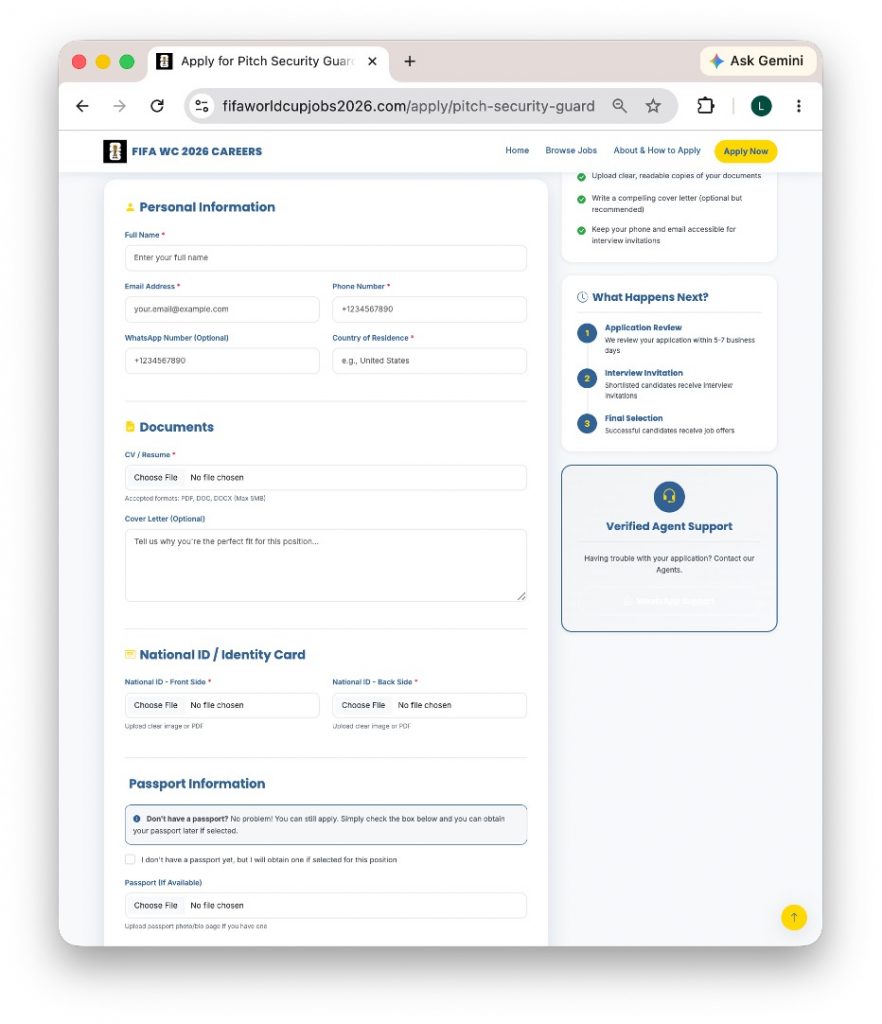This screenshot has height=1024, width=882.
Task: Click the scroll-to-top yellow arrow button
Action: click(x=794, y=917)
